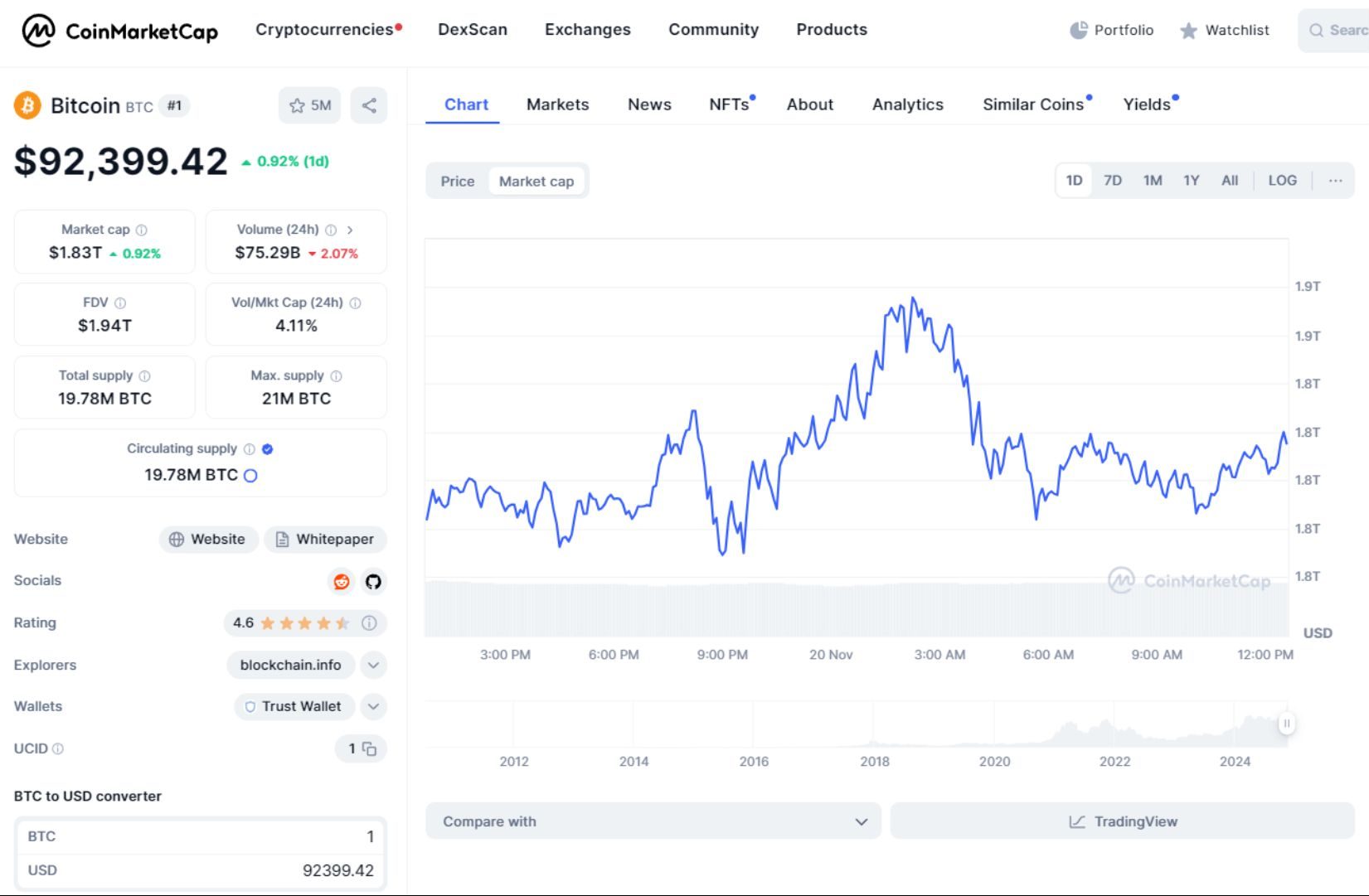The width and height of the screenshot is (1369, 896).
Task: Switch to the Markets tab
Action: [556, 104]
